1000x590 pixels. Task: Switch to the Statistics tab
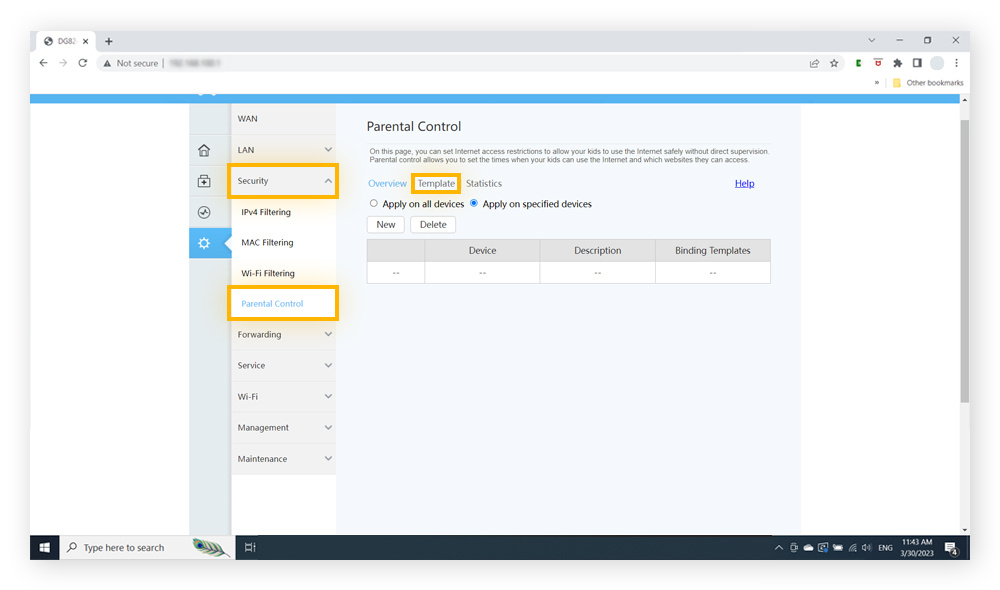point(484,184)
